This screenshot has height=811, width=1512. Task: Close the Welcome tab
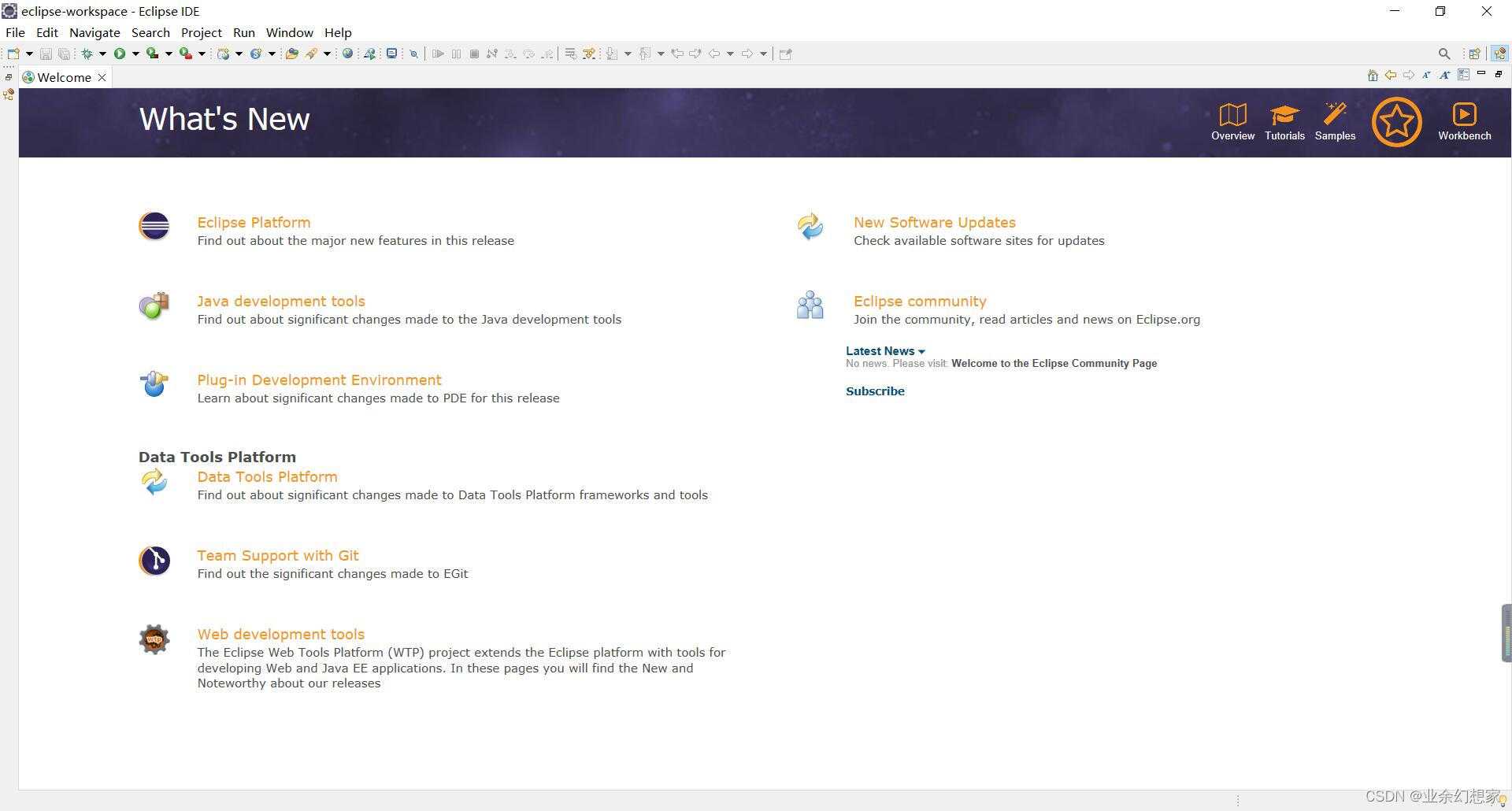tap(102, 77)
